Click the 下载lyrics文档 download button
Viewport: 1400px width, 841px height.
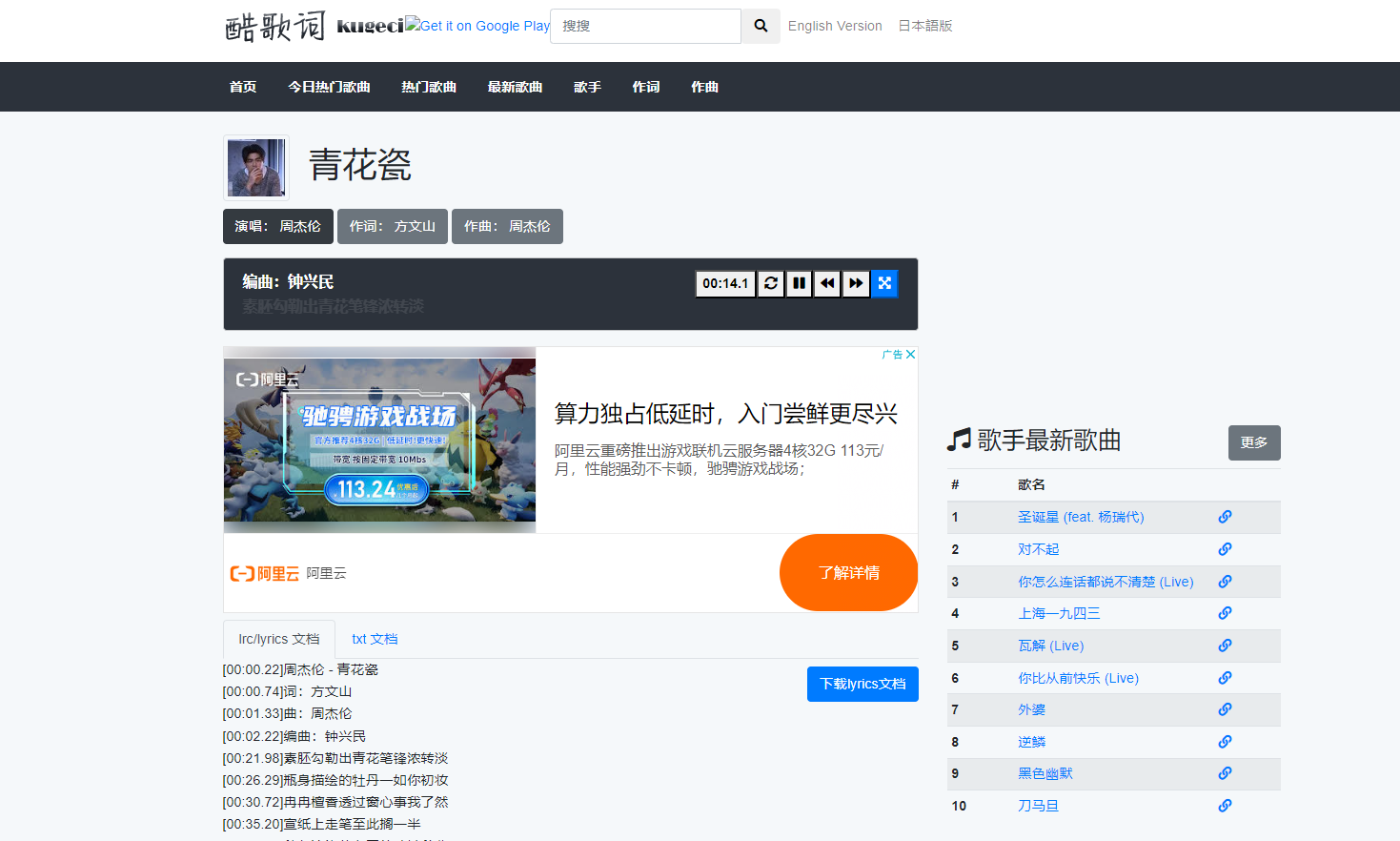coord(862,684)
